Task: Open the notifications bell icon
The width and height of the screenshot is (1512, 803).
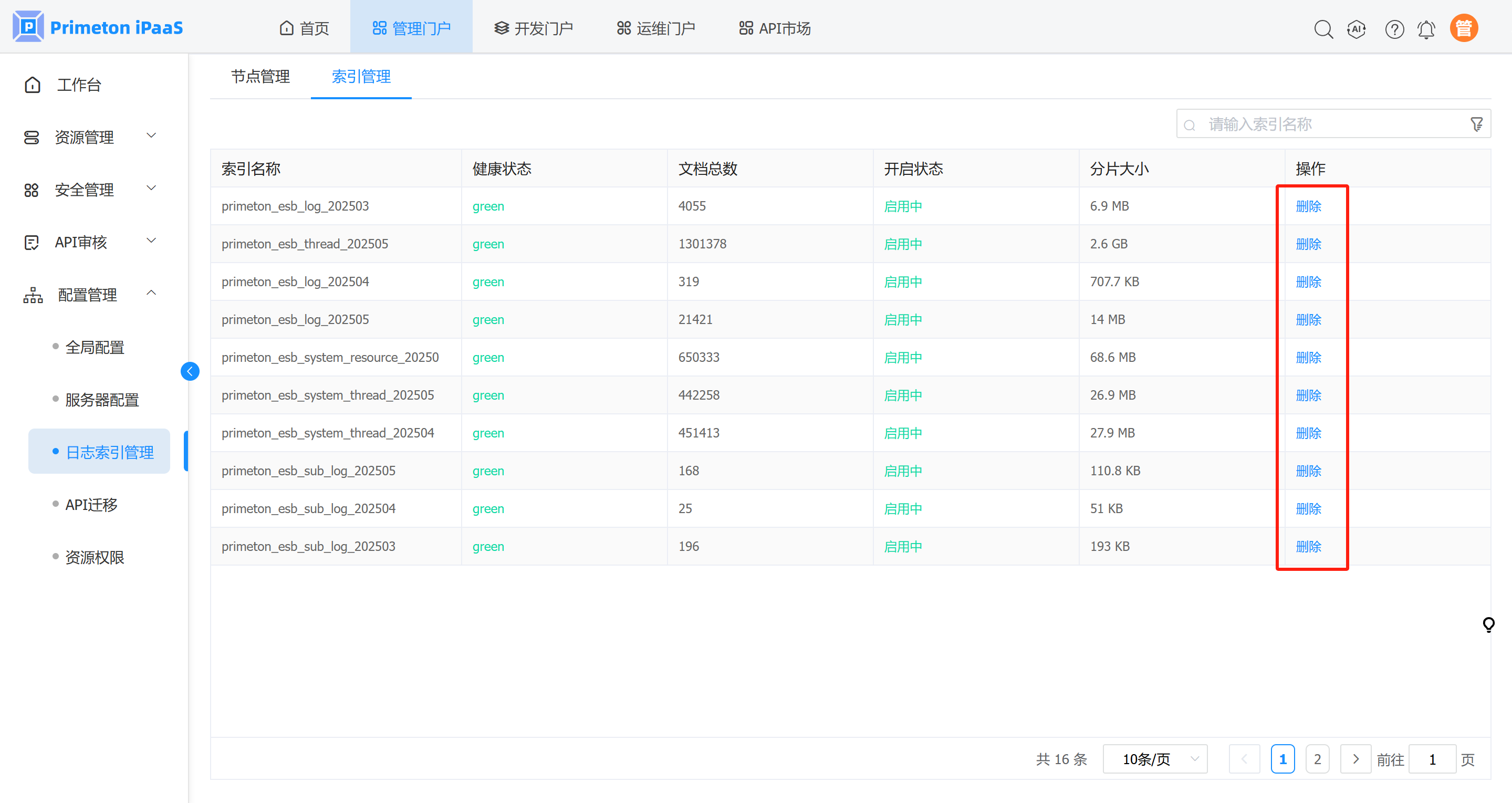Action: tap(1426, 29)
